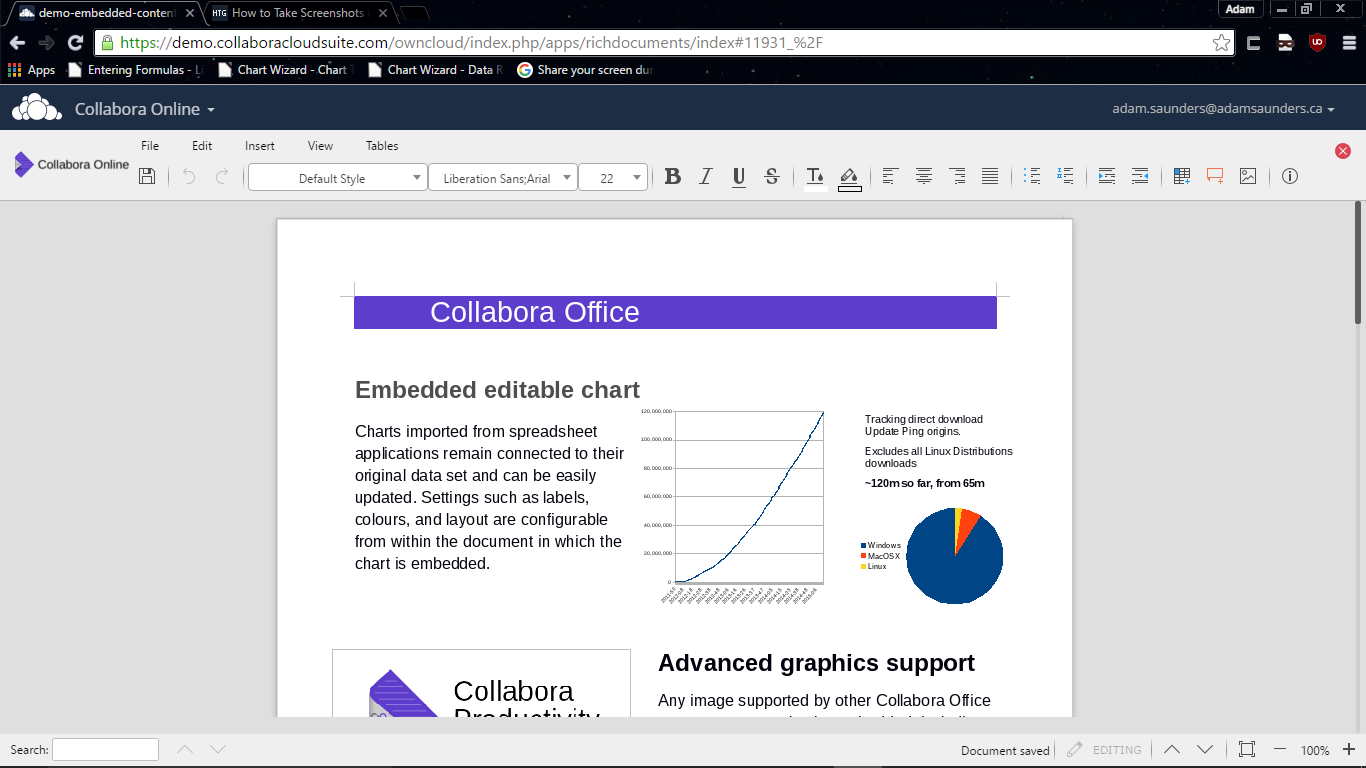Open the font size dropdown

tap(636, 176)
